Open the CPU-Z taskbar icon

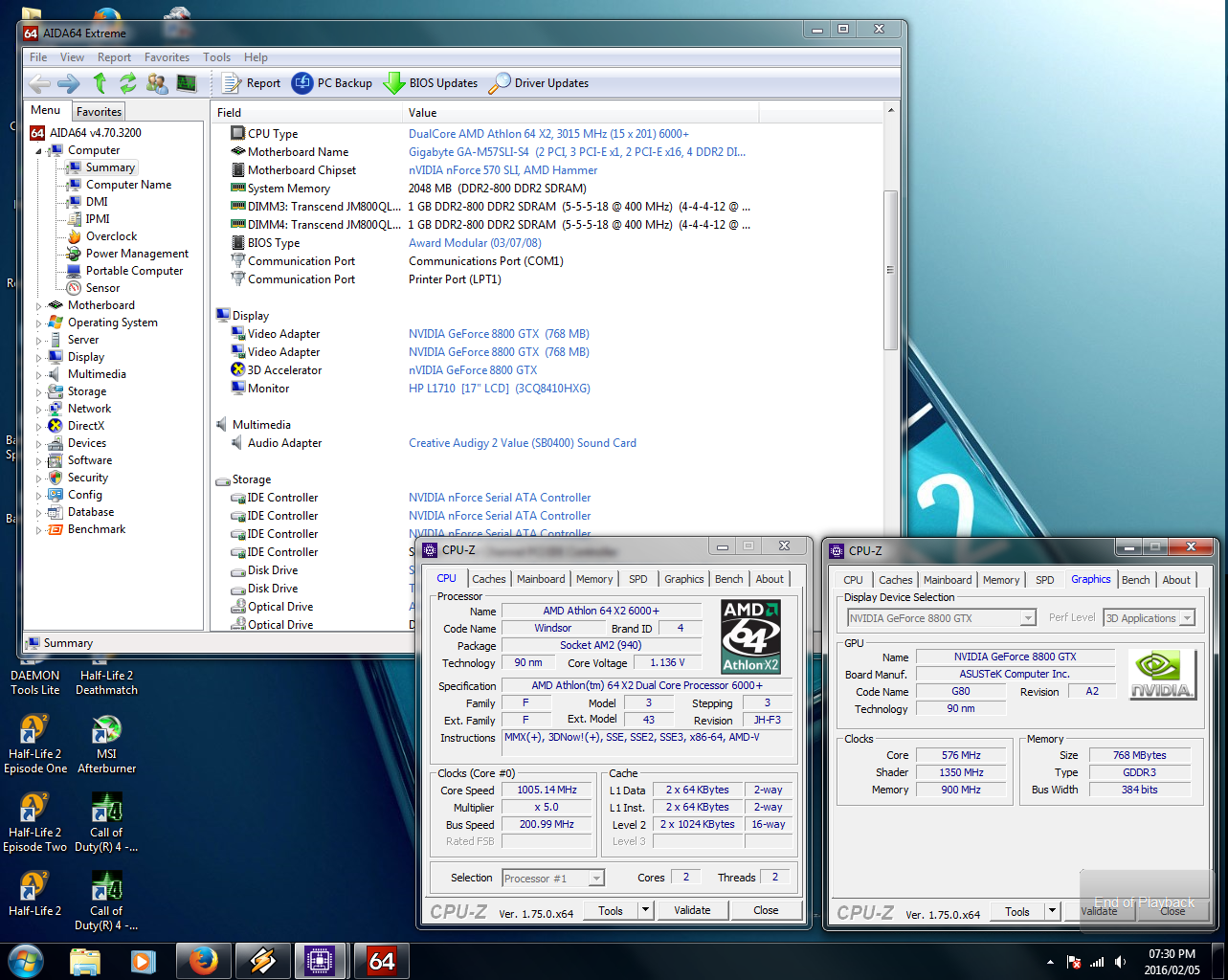tap(321, 961)
